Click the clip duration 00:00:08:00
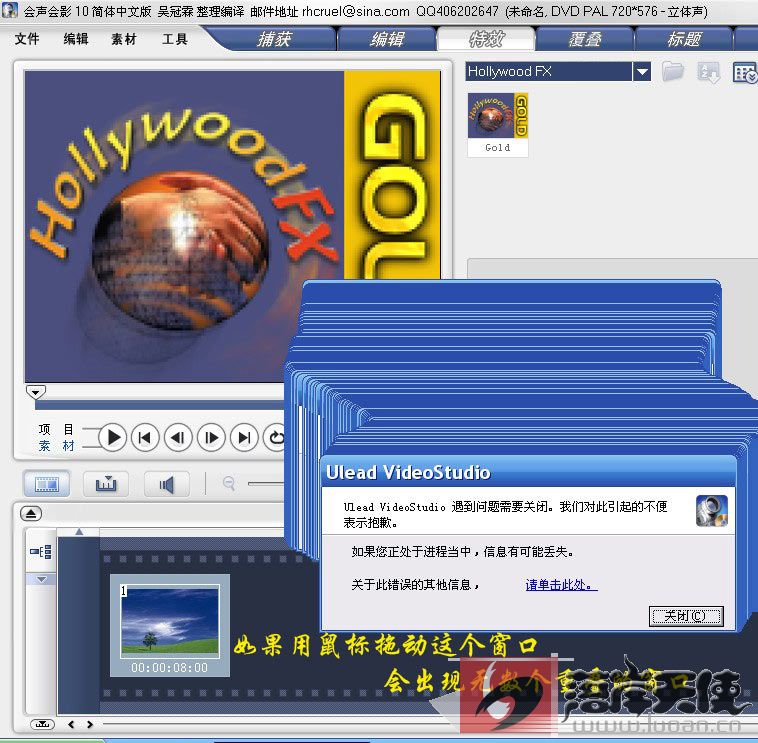This screenshot has width=758, height=743. [169, 668]
